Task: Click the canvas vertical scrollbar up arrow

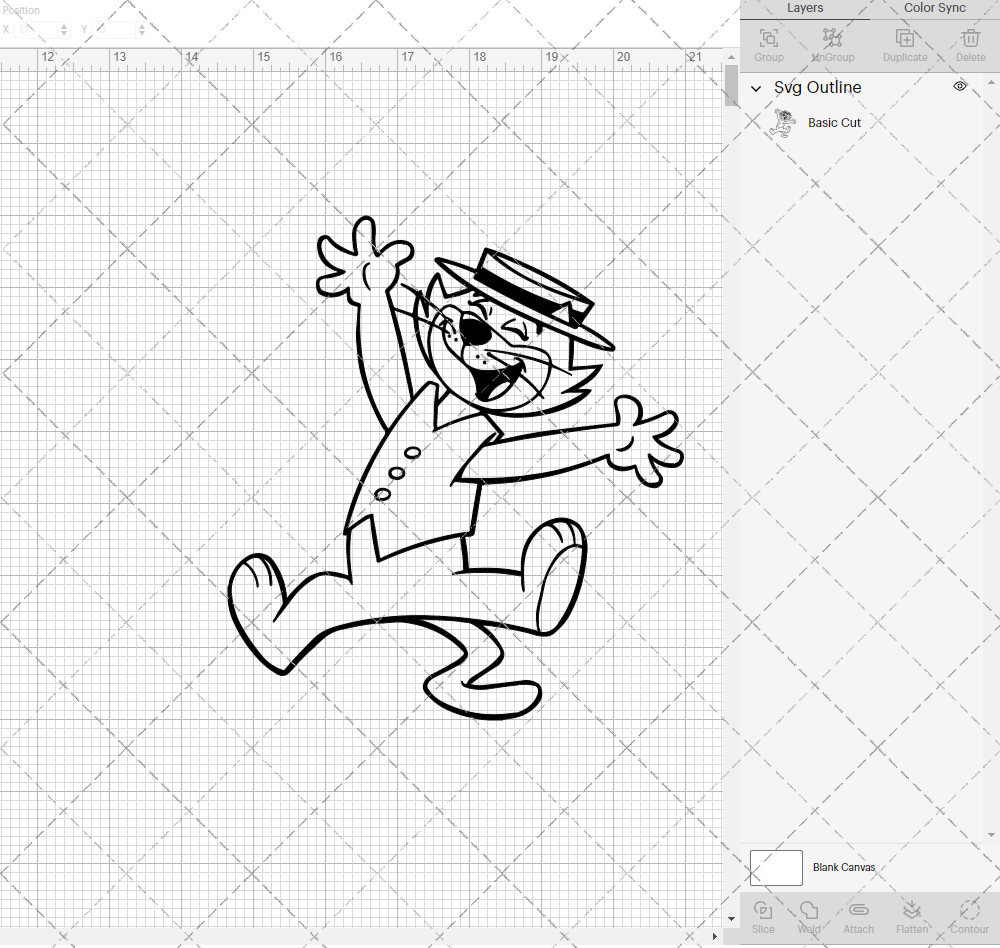Action: click(x=732, y=57)
